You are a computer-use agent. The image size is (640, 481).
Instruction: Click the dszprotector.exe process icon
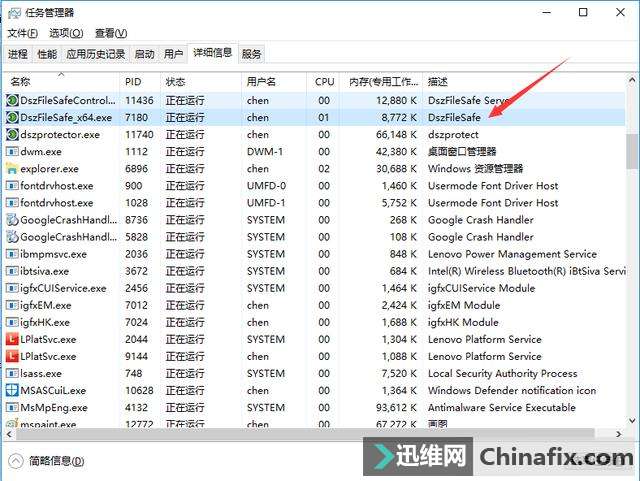tap(12, 134)
